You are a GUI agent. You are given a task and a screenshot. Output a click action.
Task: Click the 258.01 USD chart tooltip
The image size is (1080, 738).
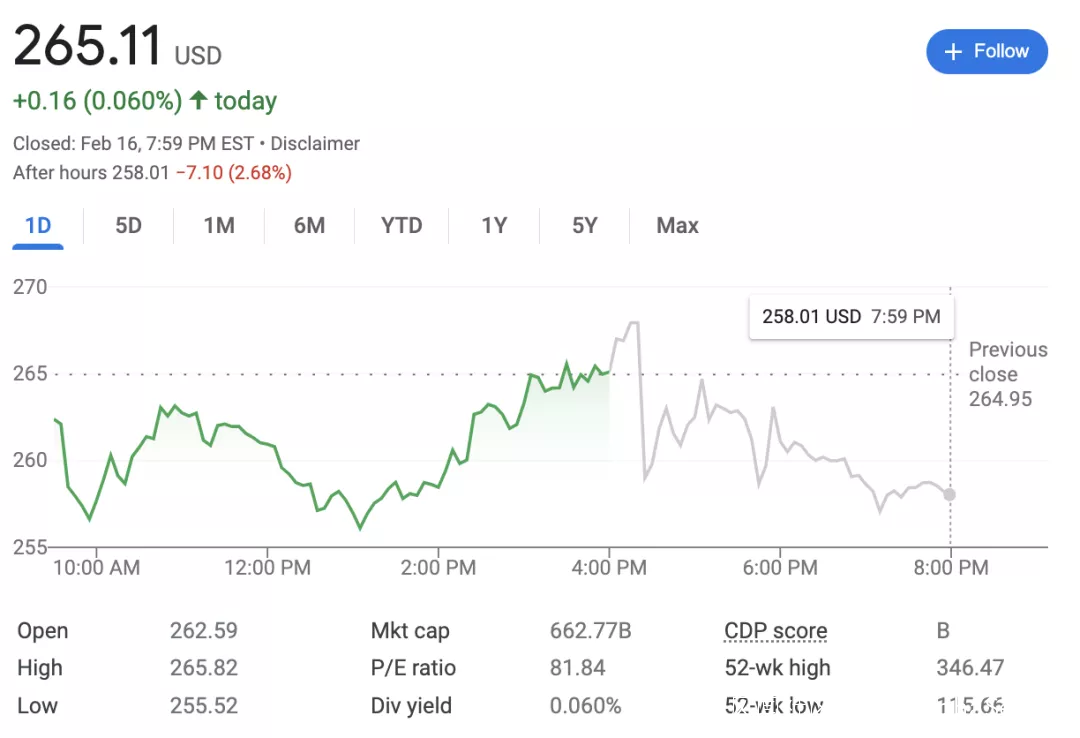pyautogui.click(x=851, y=317)
